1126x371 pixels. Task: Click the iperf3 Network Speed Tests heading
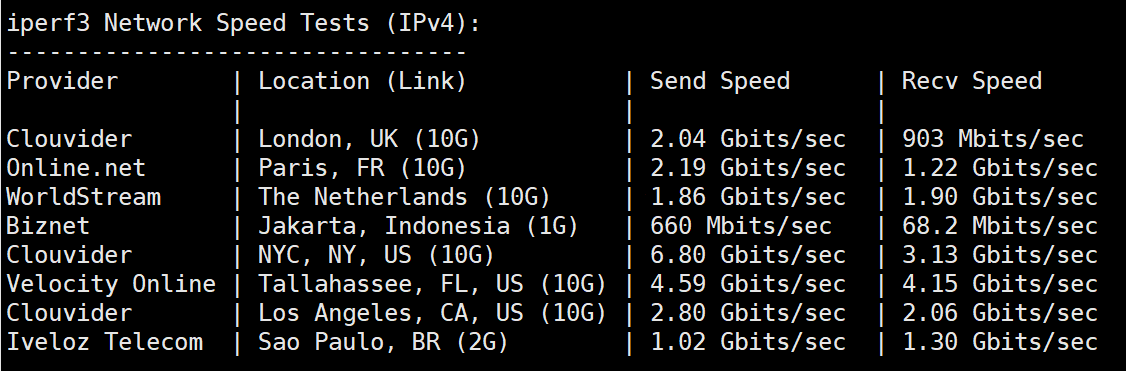tap(243, 23)
